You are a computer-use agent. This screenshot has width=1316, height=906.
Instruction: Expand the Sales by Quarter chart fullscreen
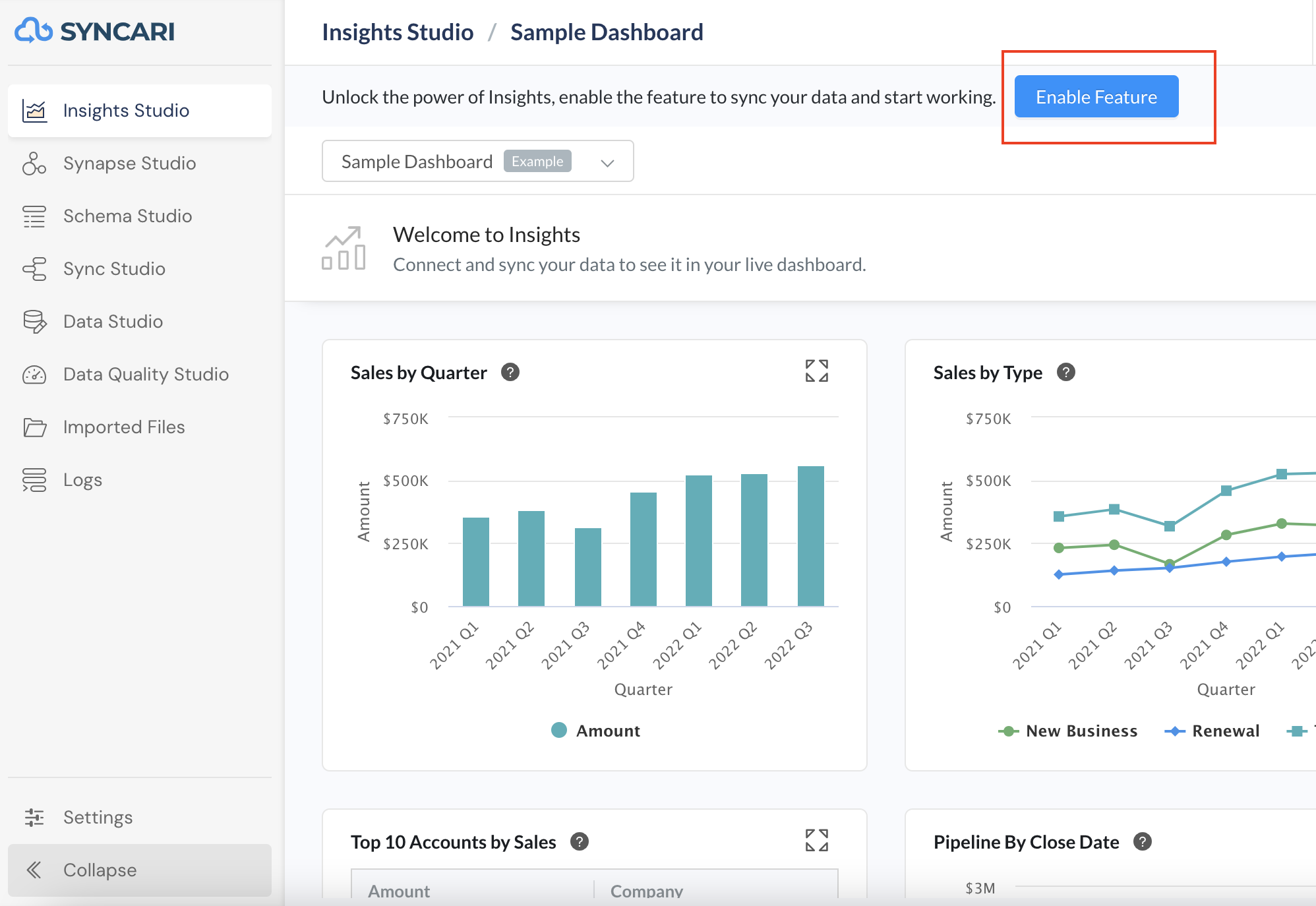coord(817,371)
